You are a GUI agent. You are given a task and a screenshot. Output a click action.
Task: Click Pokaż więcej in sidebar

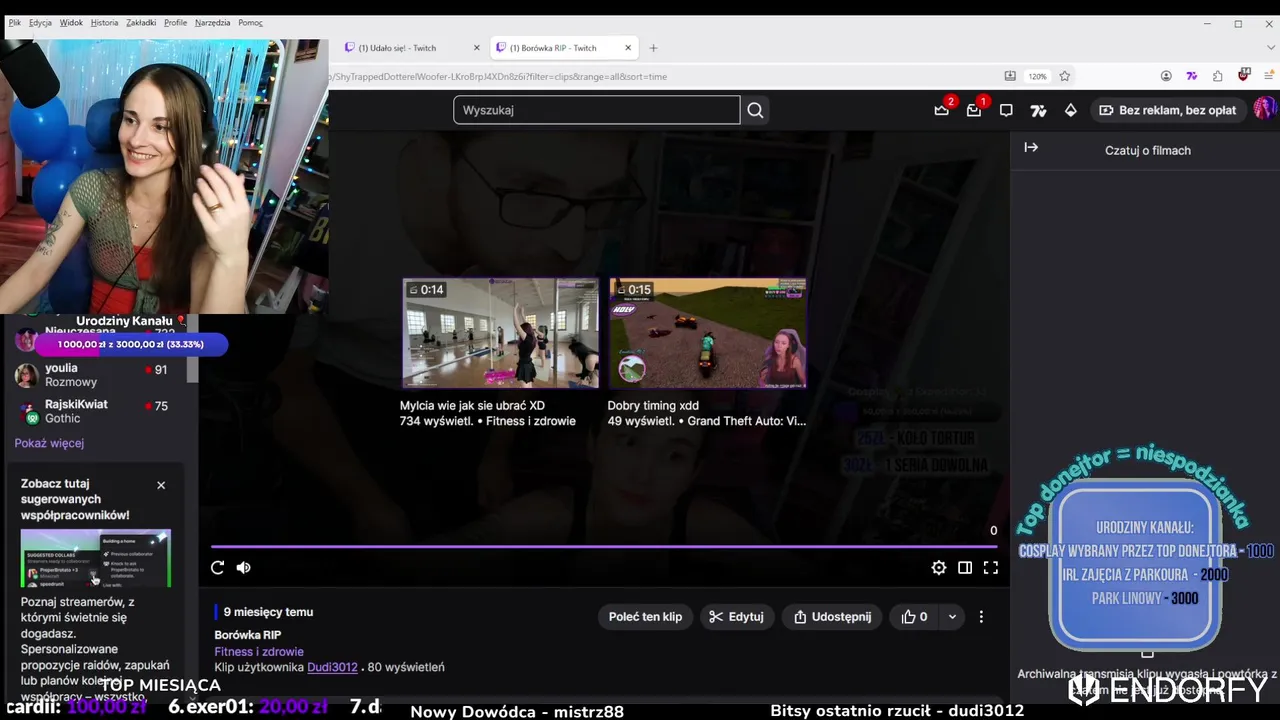pyautogui.click(x=49, y=443)
